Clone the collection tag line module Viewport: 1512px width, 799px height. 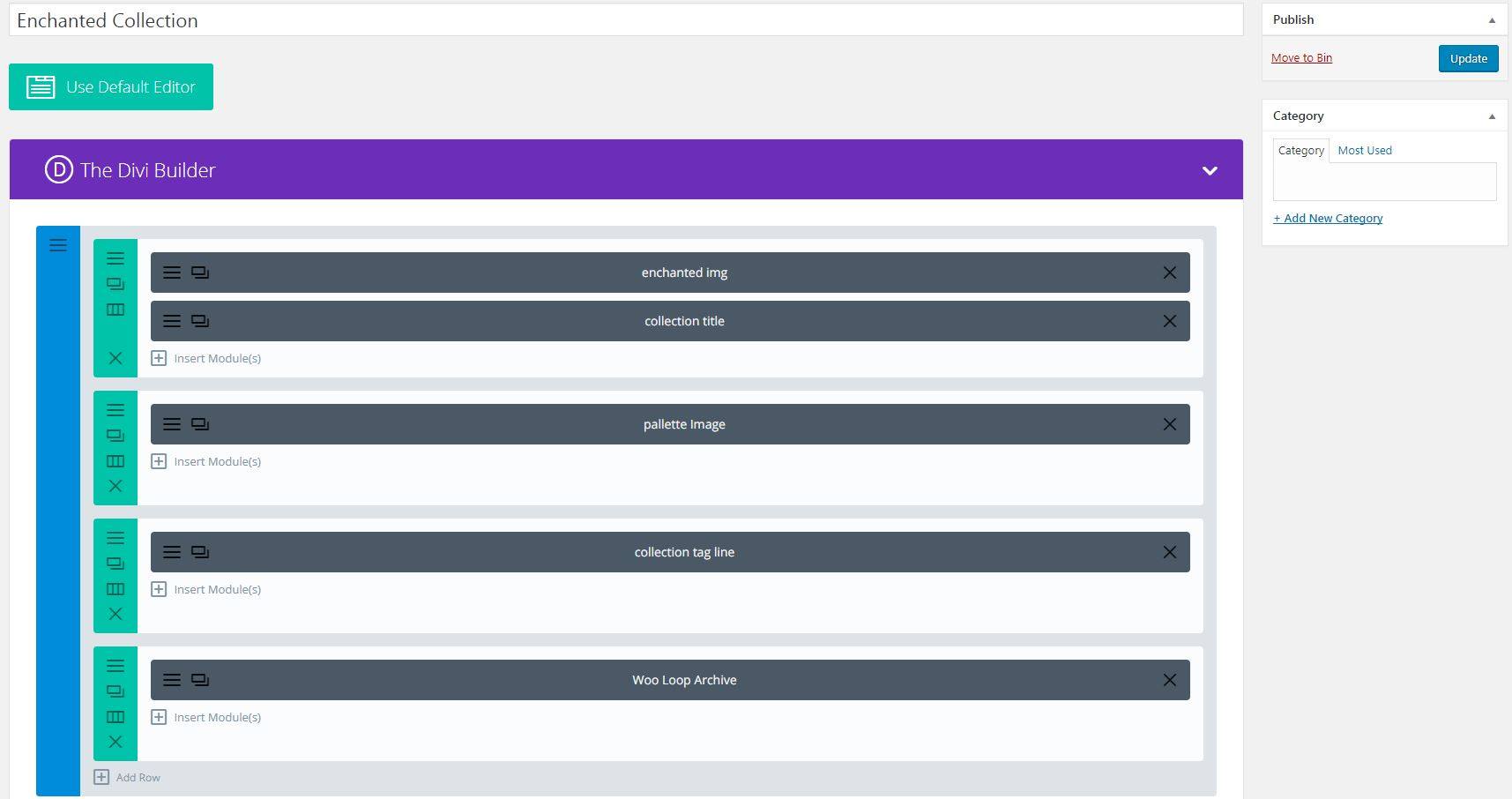(200, 552)
